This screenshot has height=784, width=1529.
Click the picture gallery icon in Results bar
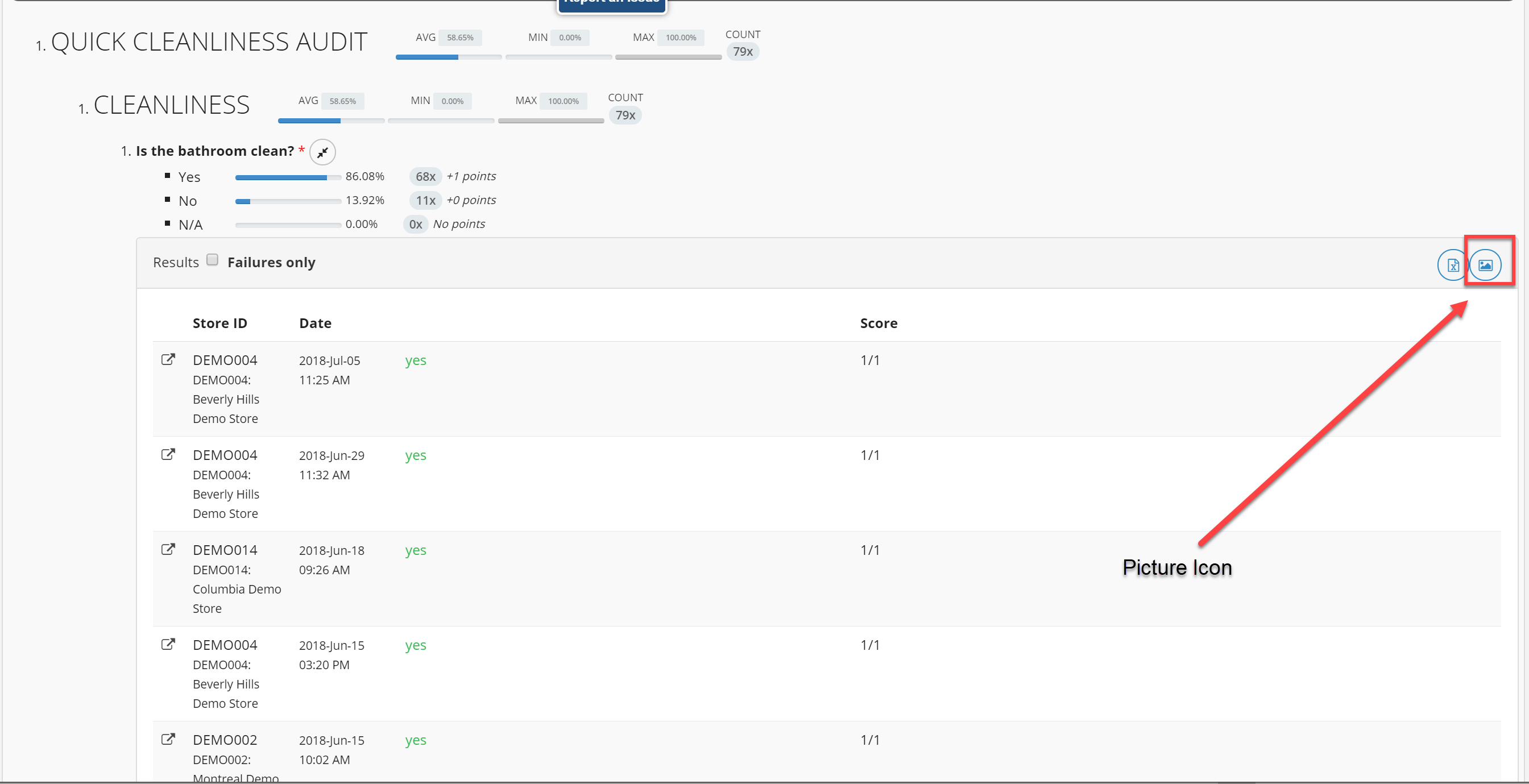[x=1485, y=265]
